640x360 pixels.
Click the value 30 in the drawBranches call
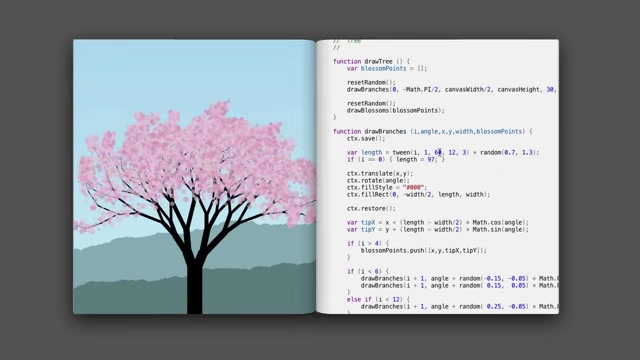[x=550, y=89]
